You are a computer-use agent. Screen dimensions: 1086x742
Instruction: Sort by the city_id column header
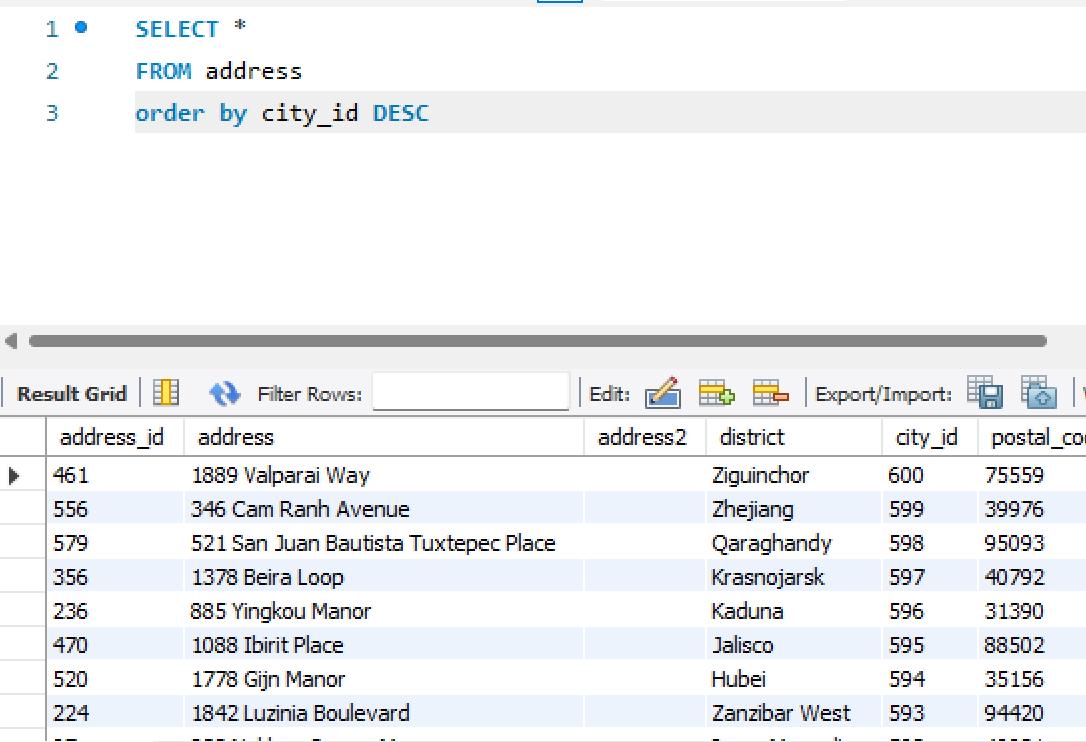tap(926, 437)
